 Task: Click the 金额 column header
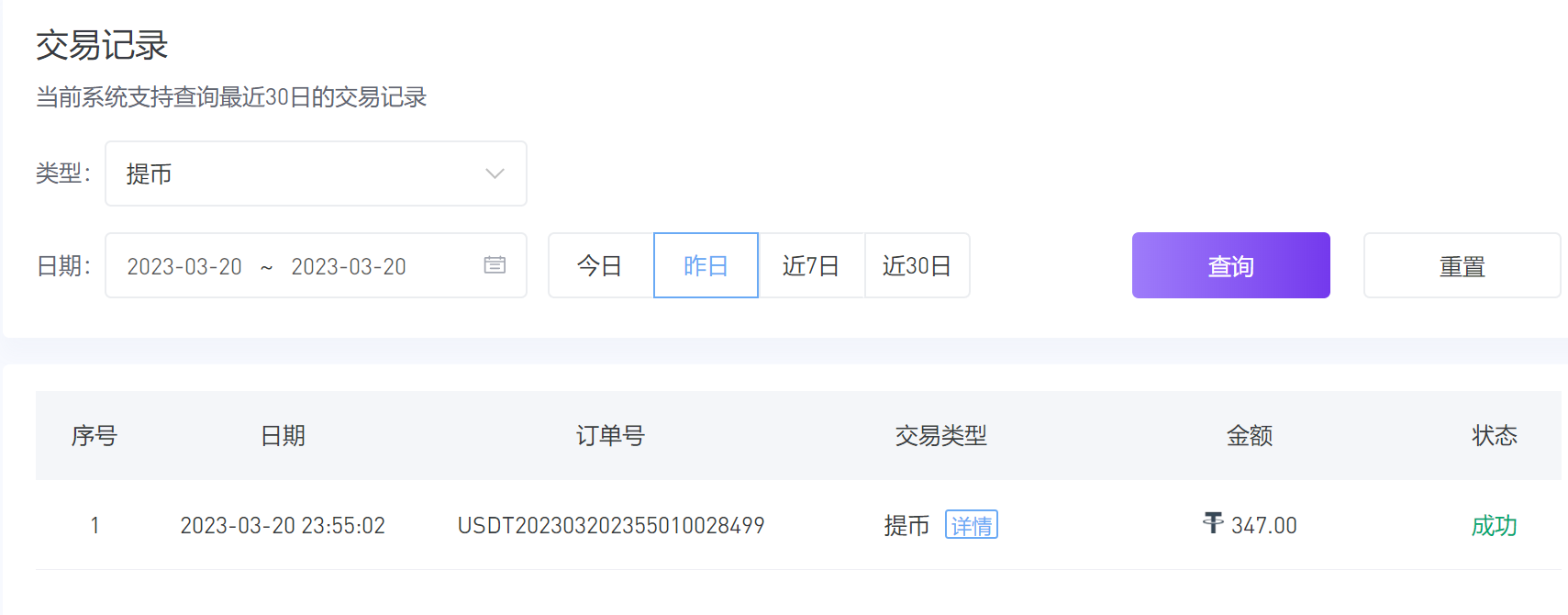(x=1250, y=435)
